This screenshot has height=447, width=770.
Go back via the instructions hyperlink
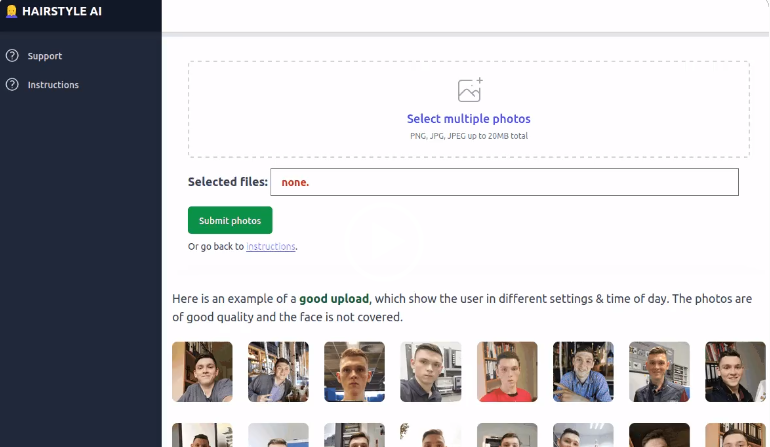(x=271, y=247)
